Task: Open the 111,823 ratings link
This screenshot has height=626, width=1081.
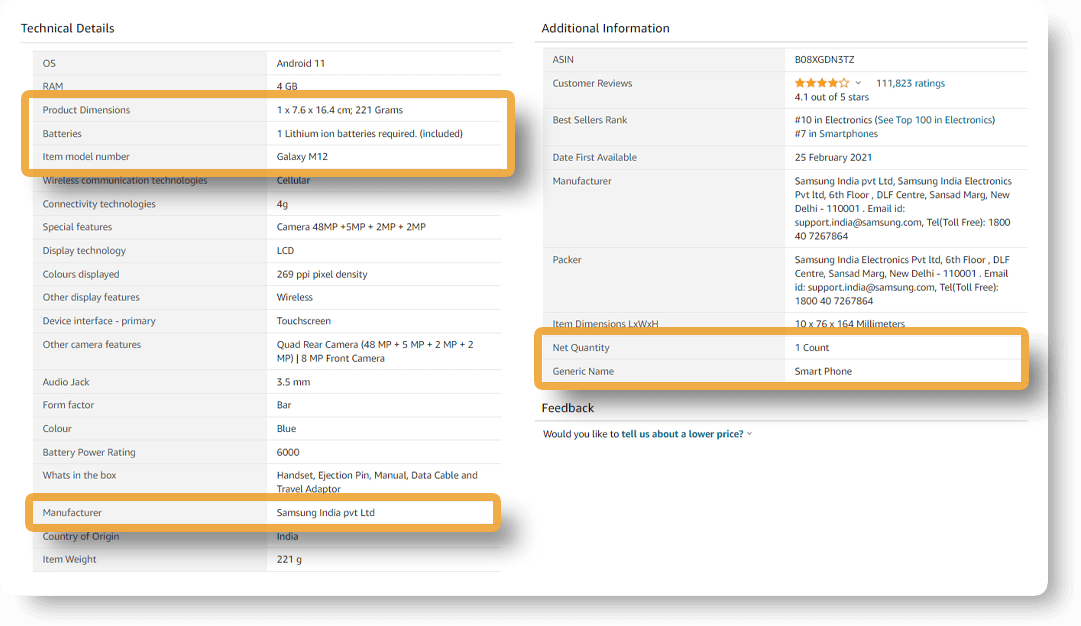Action: pyautogui.click(x=910, y=83)
